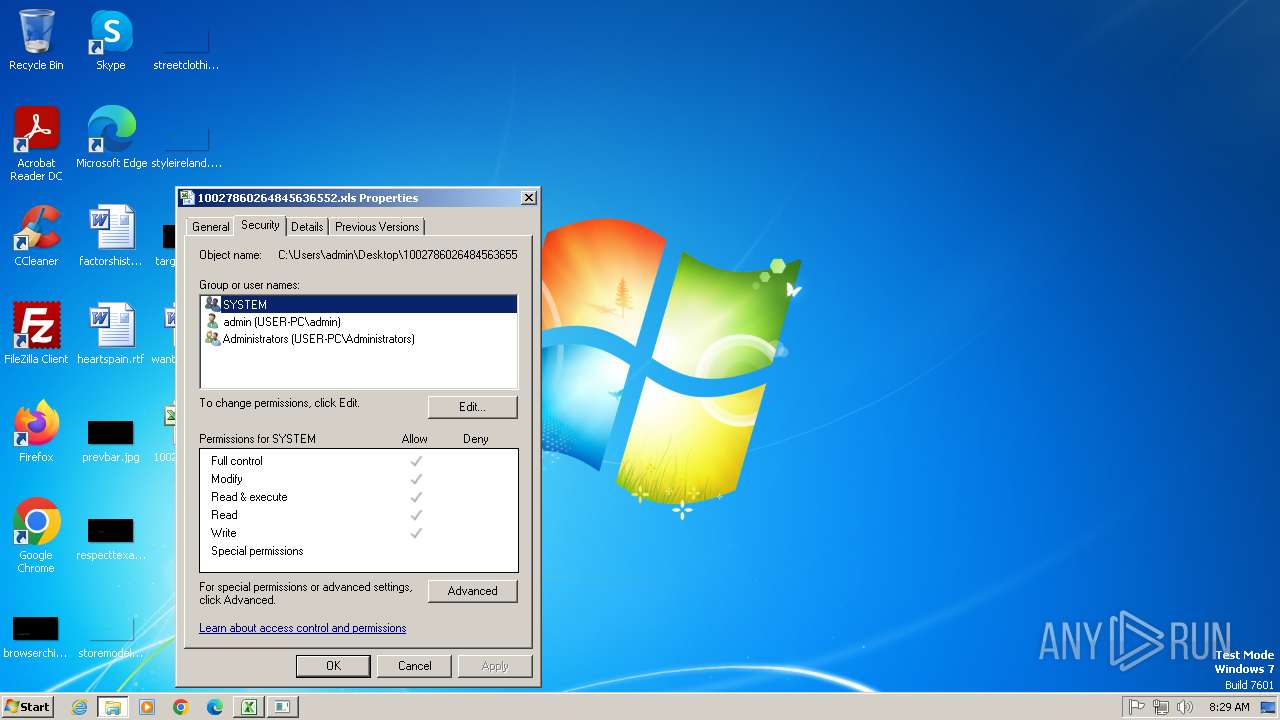The height and width of the screenshot is (720, 1280).
Task: Click the Modify Allow checkmark
Action: [416, 479]
